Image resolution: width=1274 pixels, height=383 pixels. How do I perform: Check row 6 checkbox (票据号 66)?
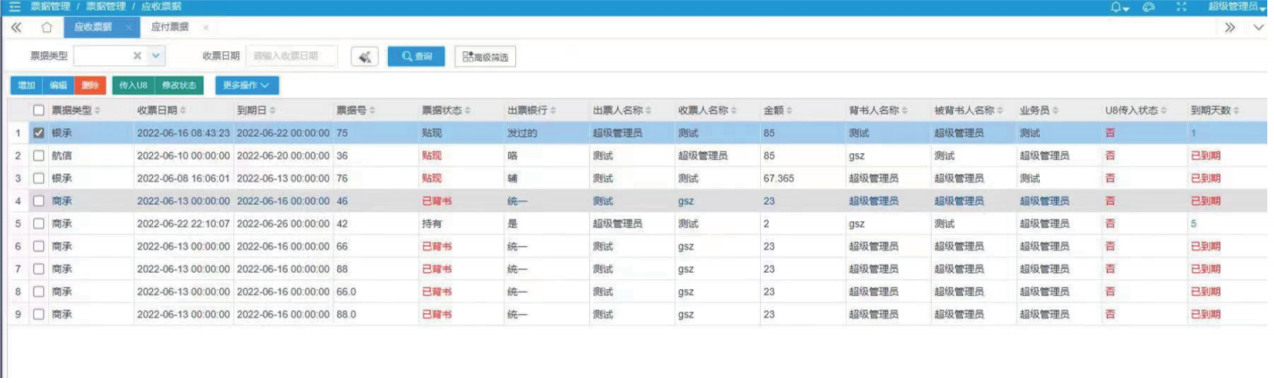pyautogui.click(x=39, y=246)
